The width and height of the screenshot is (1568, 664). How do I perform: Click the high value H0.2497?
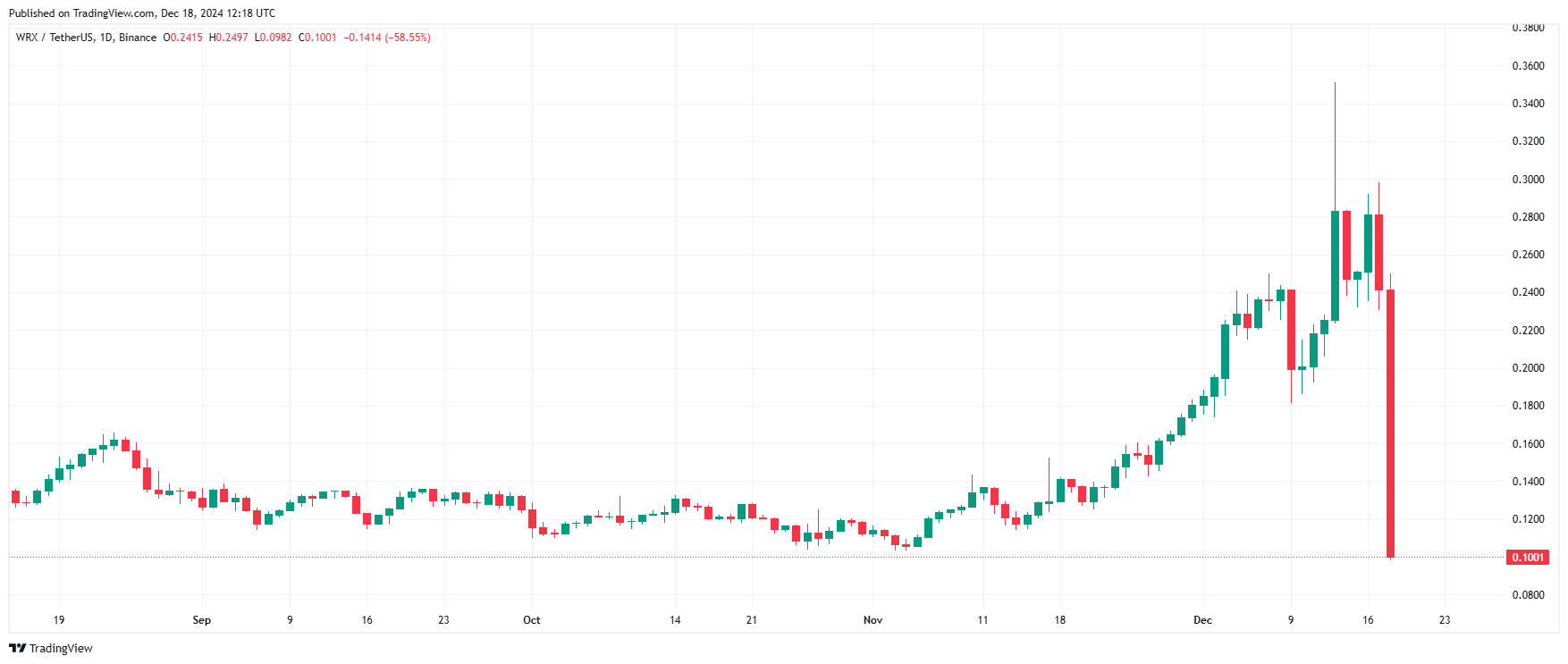coord(228,38)
